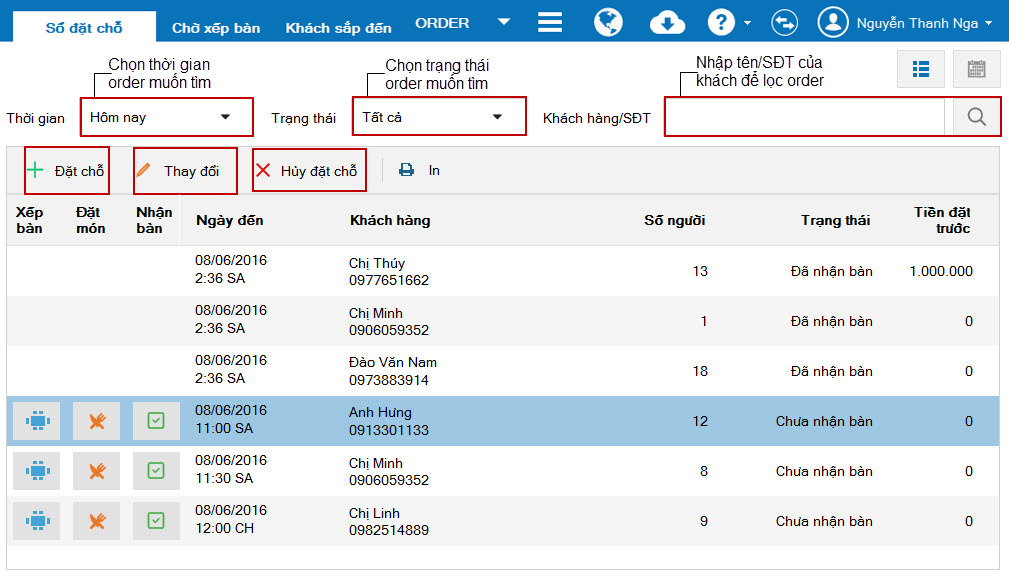Image resolution: width=1009 pixels, height=572 pixels.
Task: Click the Đặt chỗ button
Action: pos(66,171)
